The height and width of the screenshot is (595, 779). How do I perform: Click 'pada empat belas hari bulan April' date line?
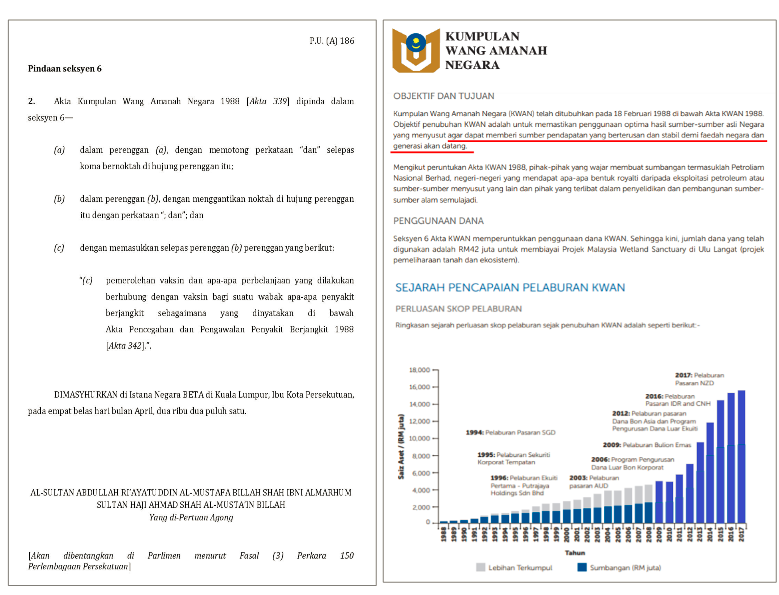[x=137, y=411]
